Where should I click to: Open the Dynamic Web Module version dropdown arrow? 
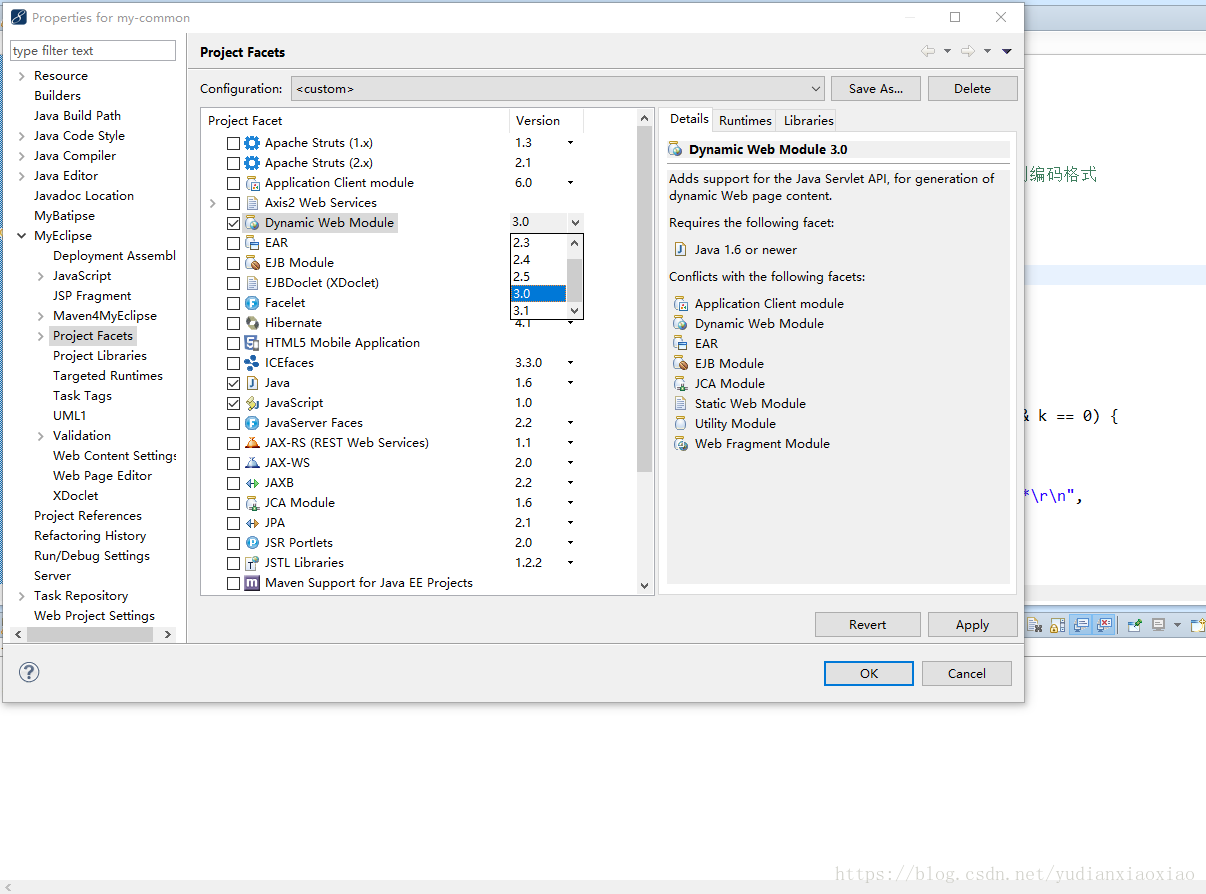pyautogui.click(x=575, y=222)
